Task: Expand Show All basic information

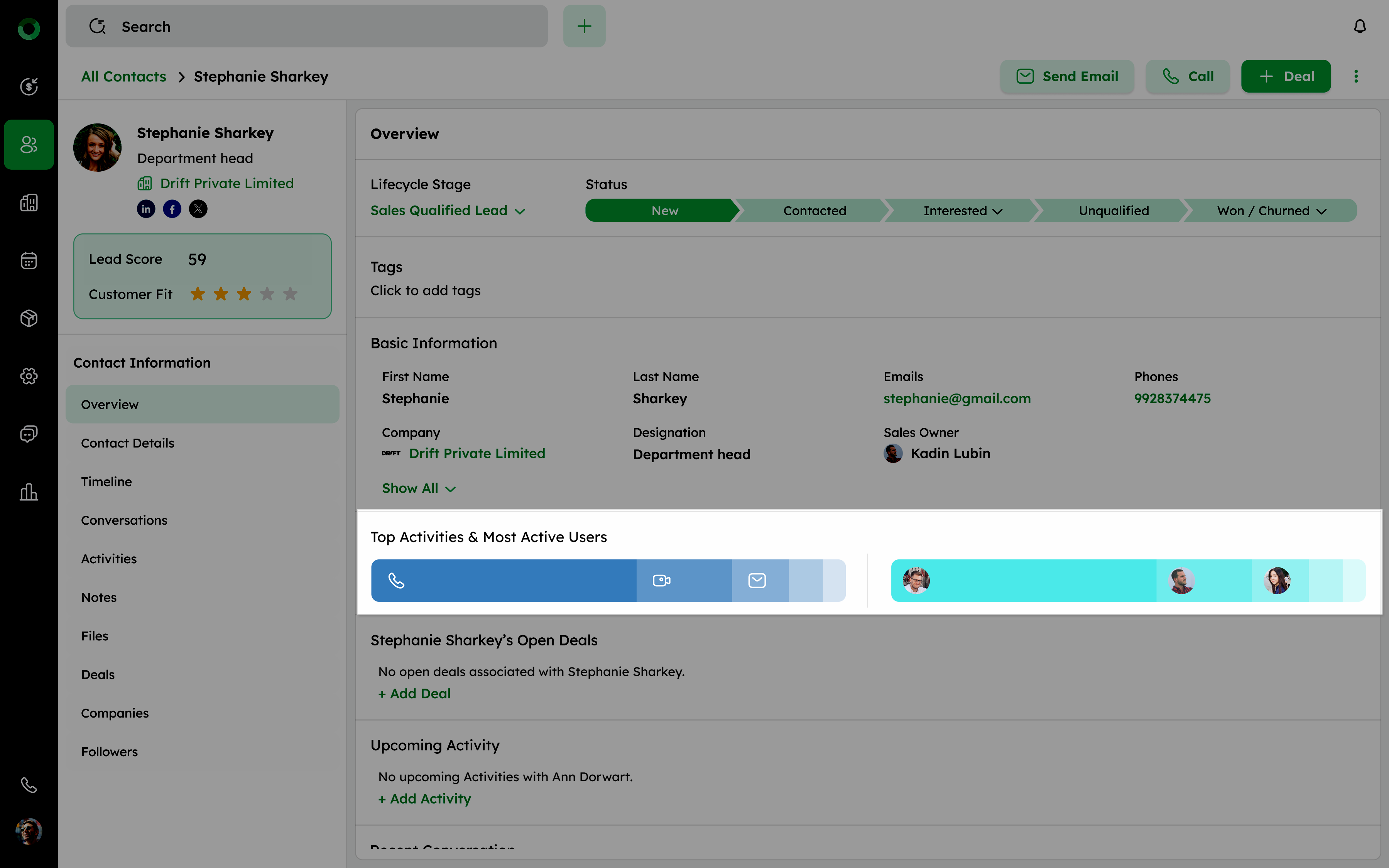Action: pos(418,488)
